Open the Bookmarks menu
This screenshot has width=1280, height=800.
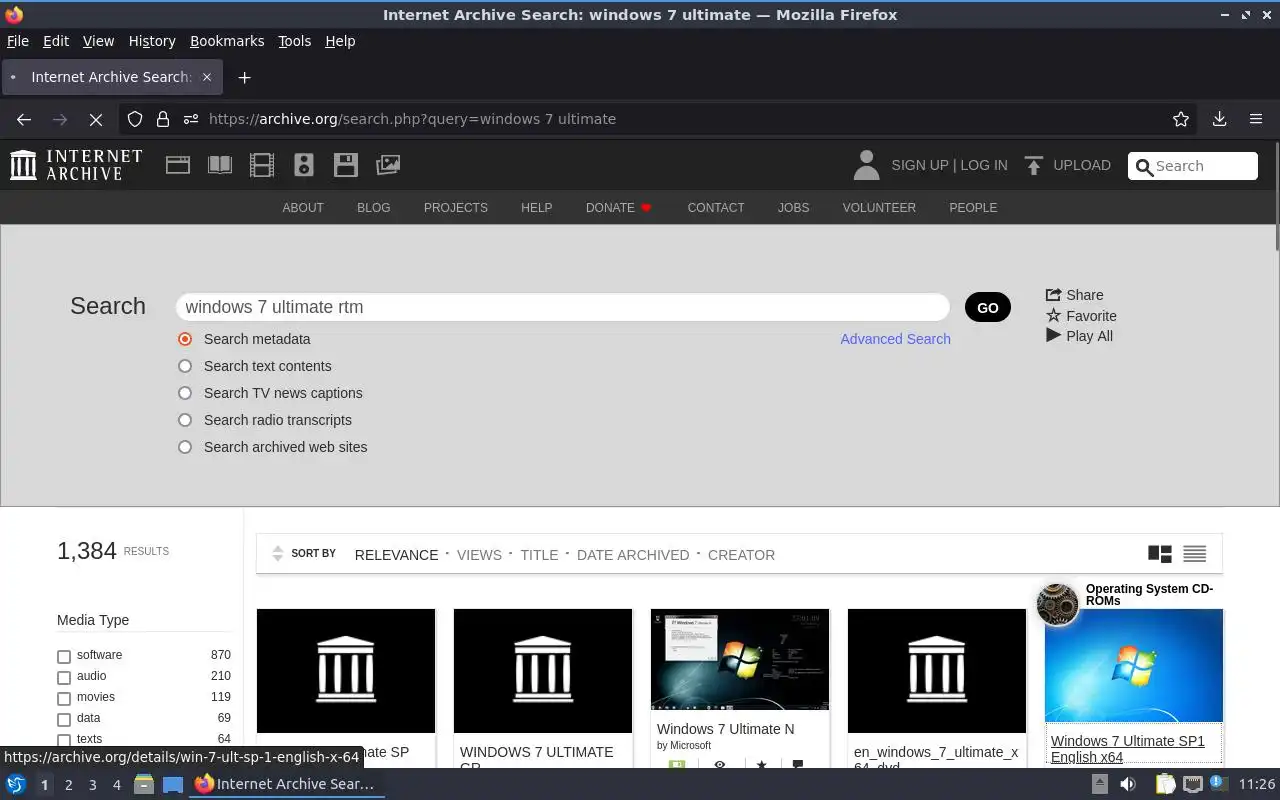(227, 41)
